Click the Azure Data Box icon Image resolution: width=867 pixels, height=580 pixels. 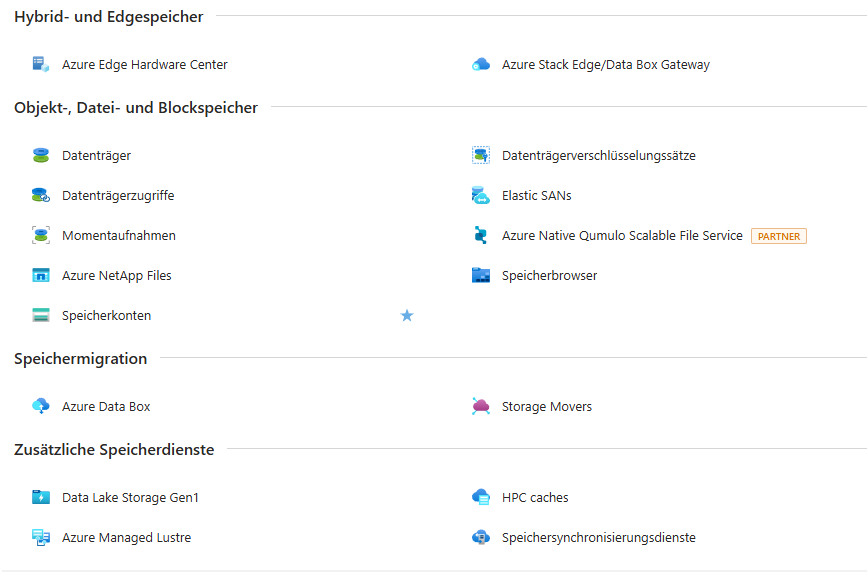tap(40, 406)
